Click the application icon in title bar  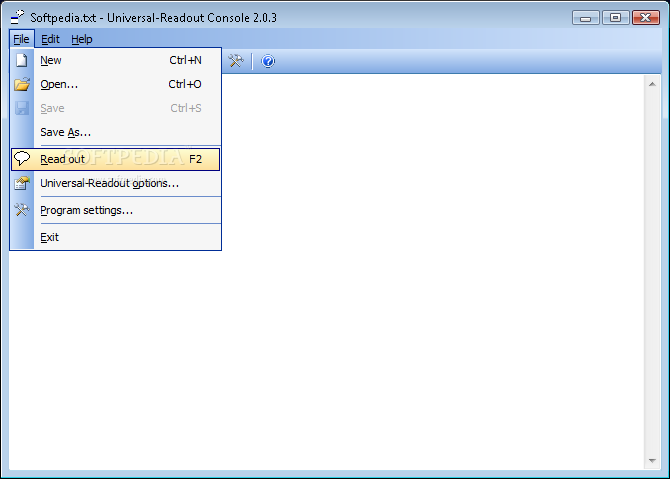18,18
